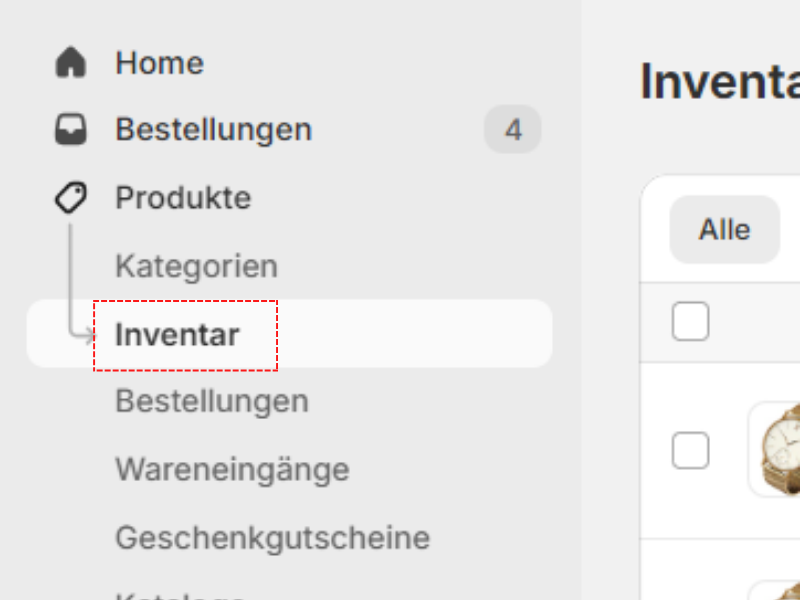Click the inbox icon beside the order count badge

point(70,129)
